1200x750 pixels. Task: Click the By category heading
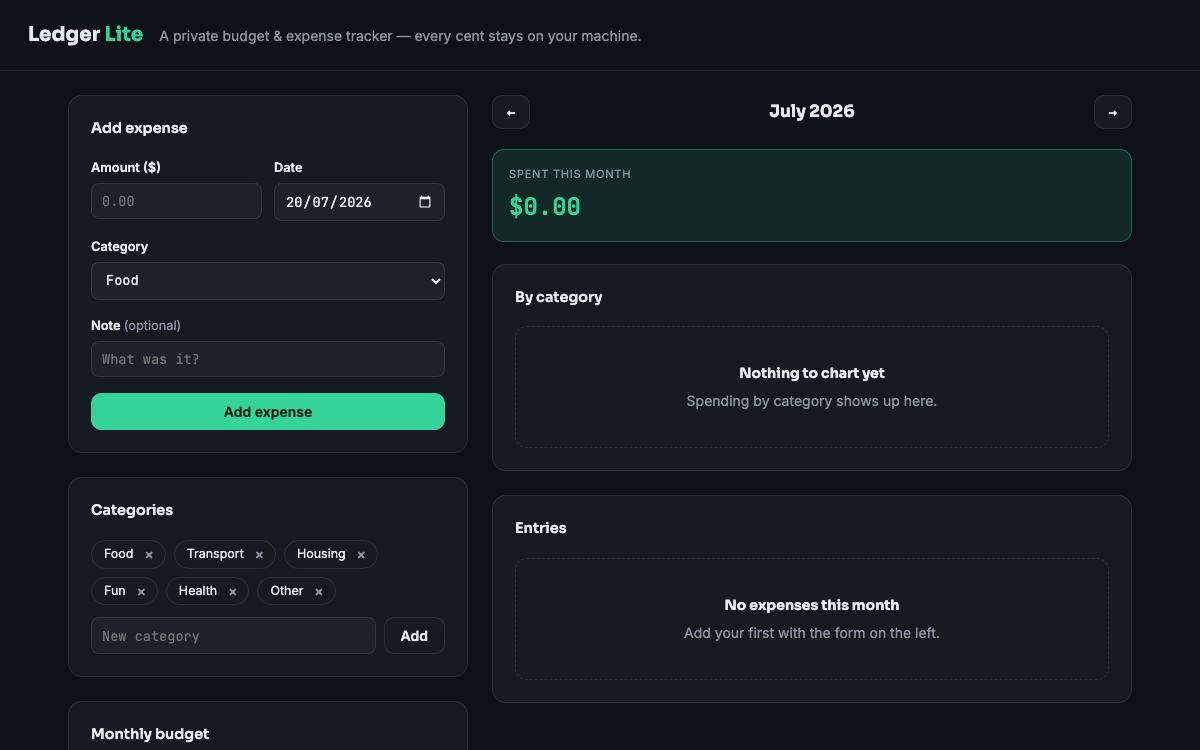coord(558,297)
